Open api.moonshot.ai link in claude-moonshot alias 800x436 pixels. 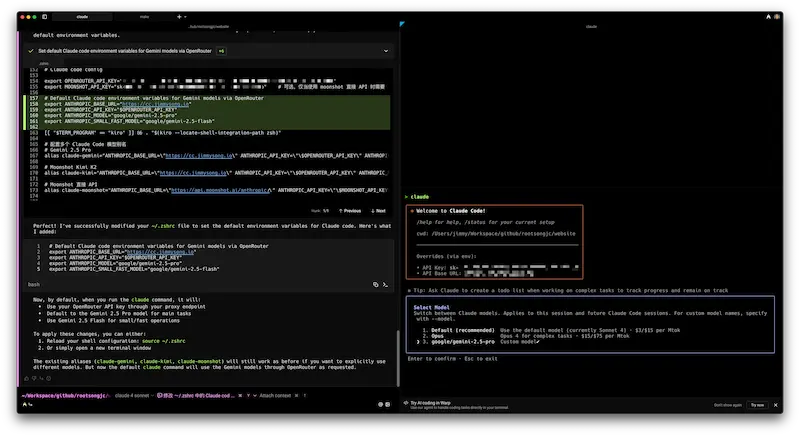(x=220, y=190)
